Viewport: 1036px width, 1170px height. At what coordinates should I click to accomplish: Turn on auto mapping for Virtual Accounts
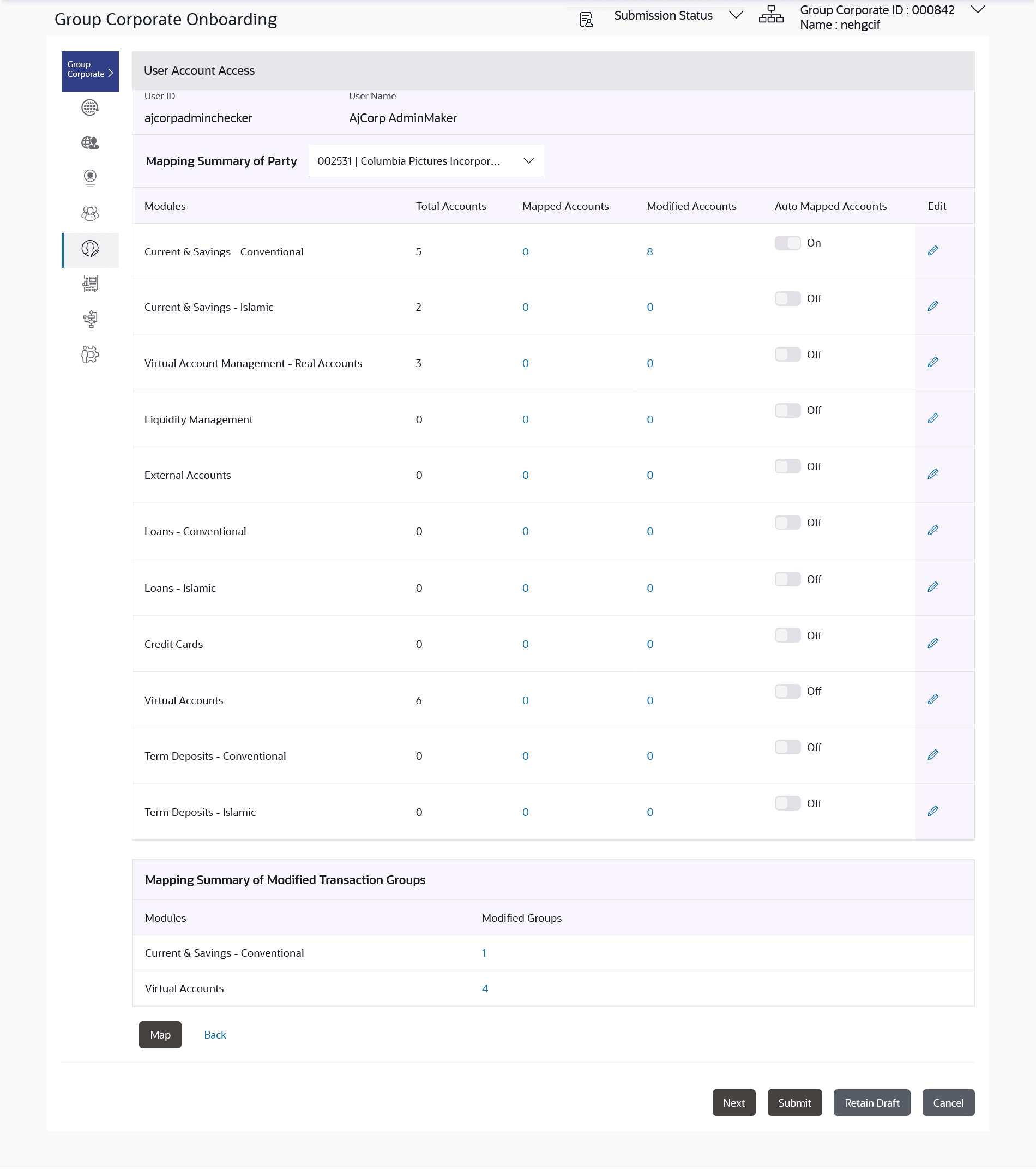click(x=788, y=691)
